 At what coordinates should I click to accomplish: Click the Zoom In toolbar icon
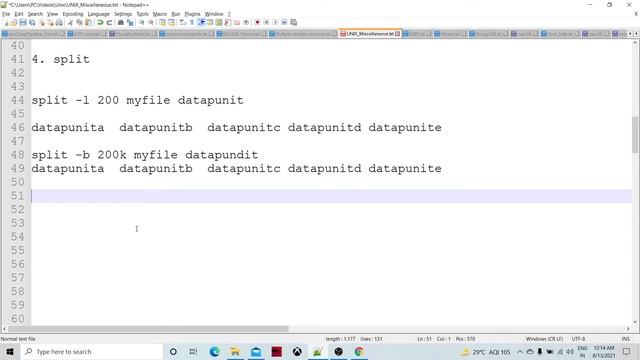pos(141,22)
